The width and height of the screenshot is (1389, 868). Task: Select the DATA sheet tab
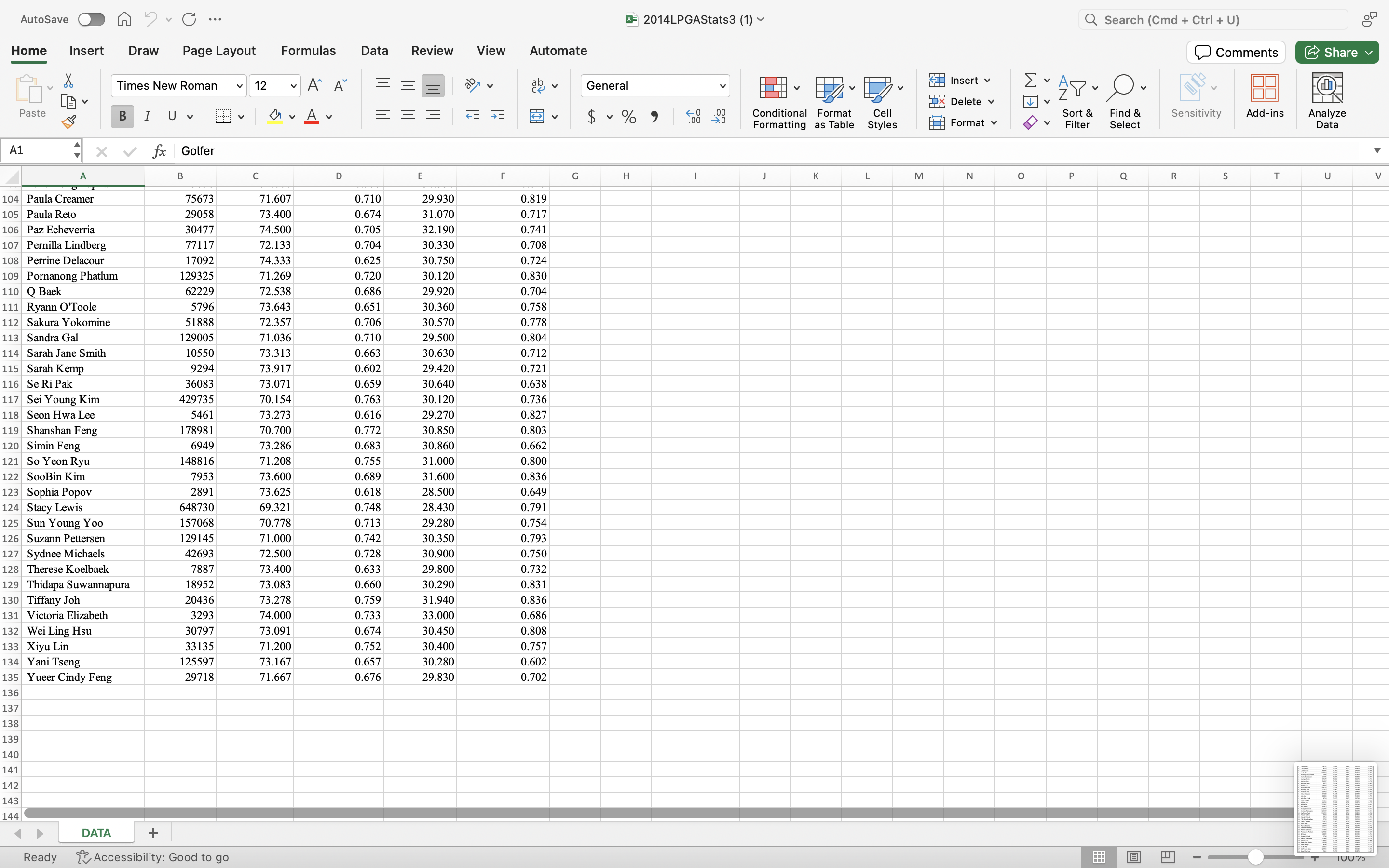(x=96, y=833)
